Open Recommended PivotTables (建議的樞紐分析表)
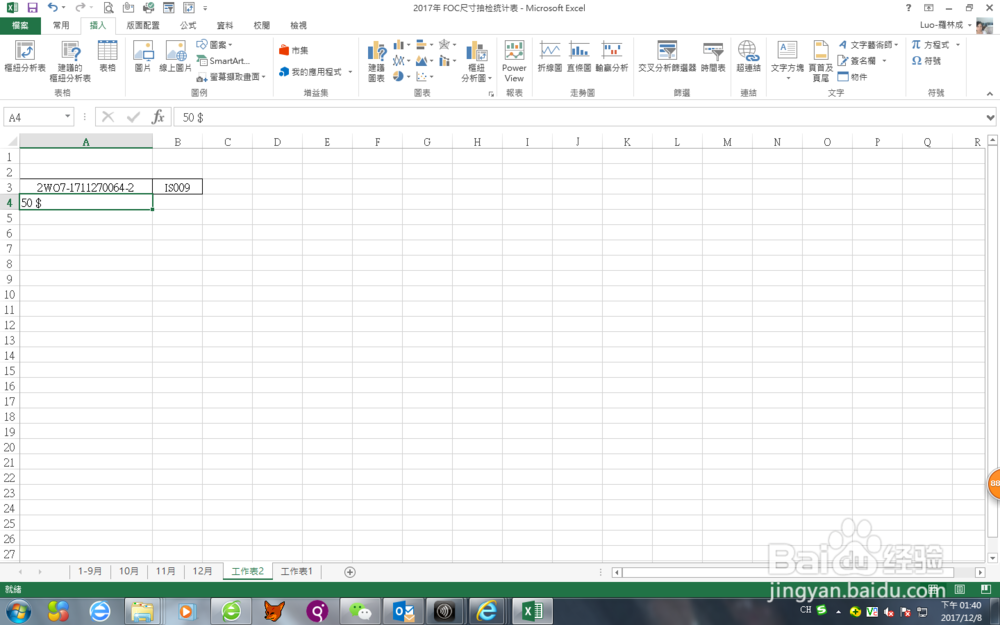Viewport: 1000px width, 625px height. [70, 61]
